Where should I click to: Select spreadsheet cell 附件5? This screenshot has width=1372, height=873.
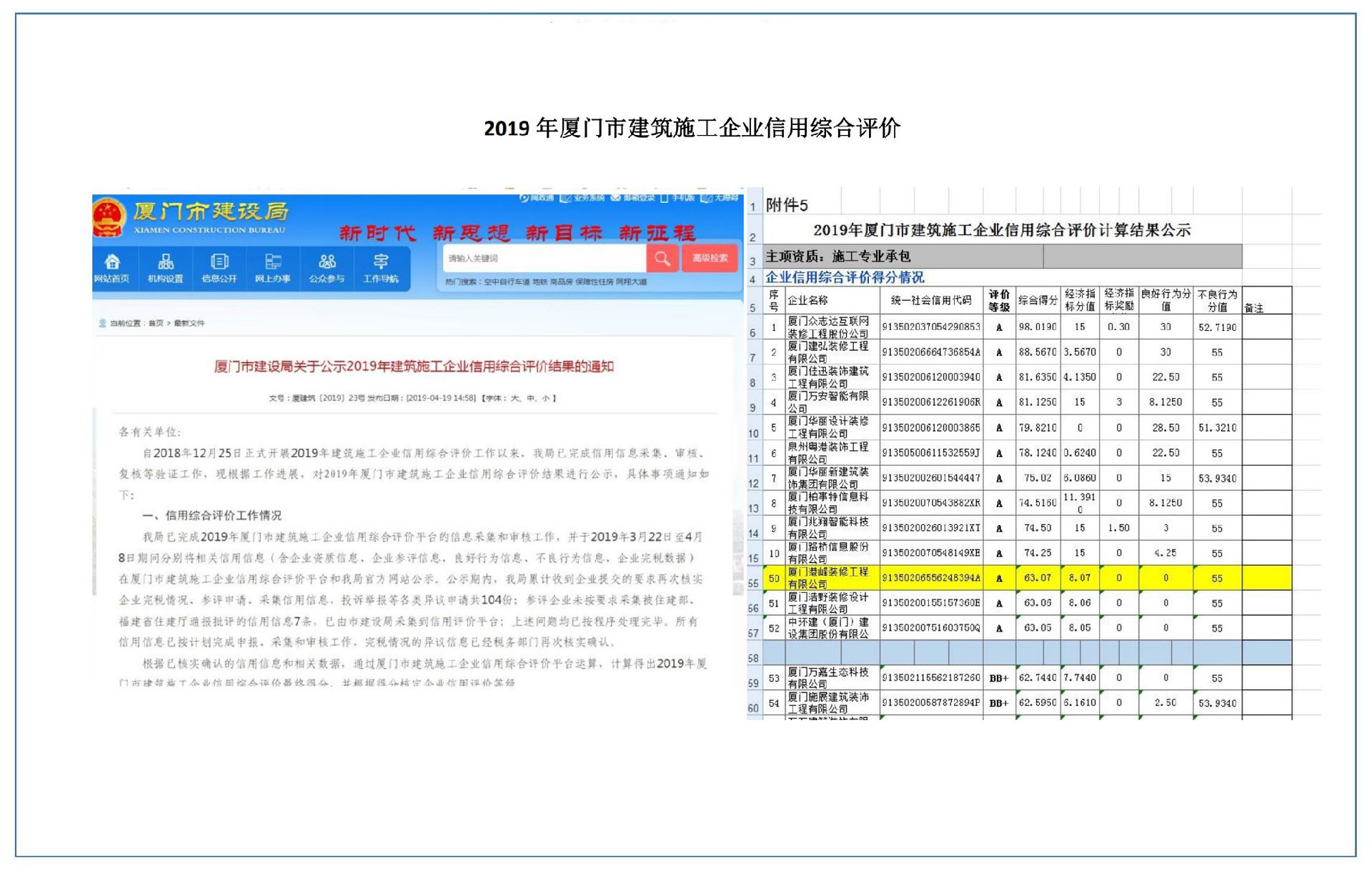(787, 205)
